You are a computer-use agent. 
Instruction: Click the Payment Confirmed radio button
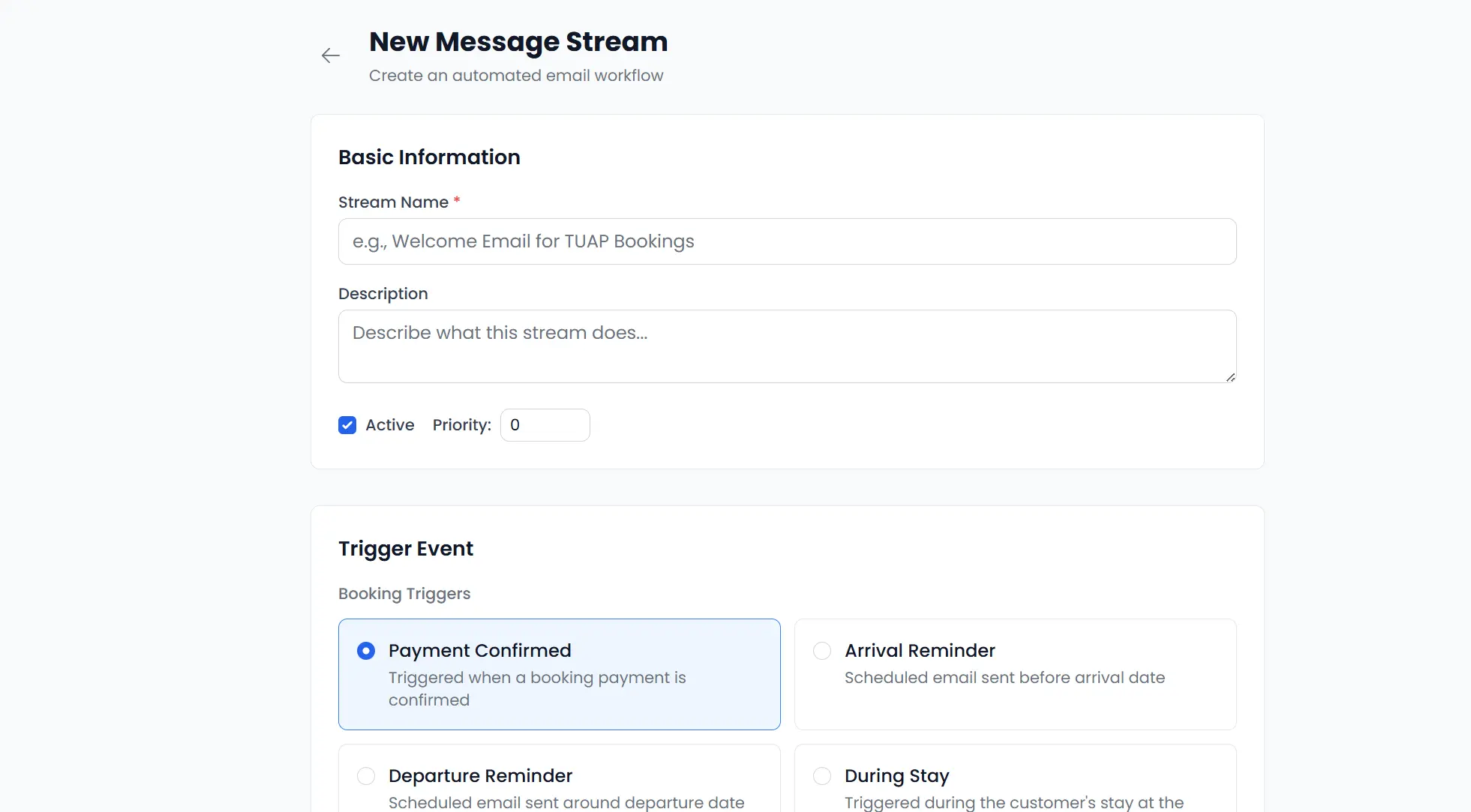365,651
